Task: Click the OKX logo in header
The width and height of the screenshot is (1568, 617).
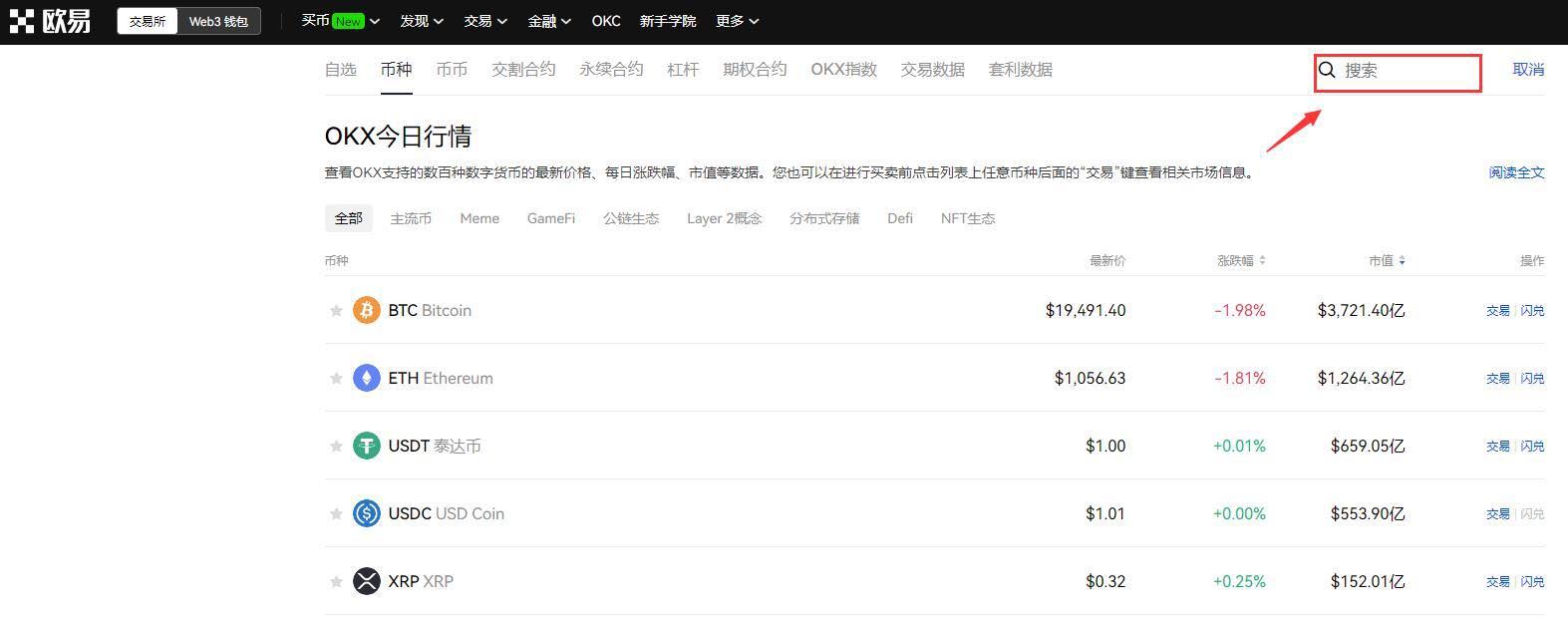Action: point(50,21)
